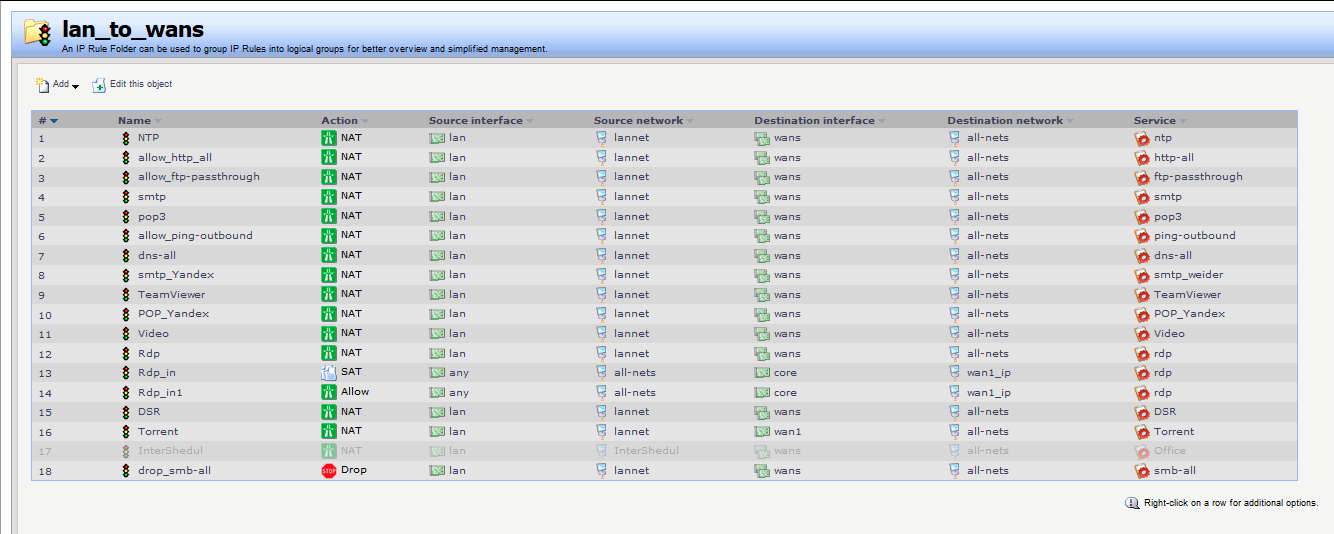
Task: Click the Drop stop icon in row 18
Action: coord(328,471)
